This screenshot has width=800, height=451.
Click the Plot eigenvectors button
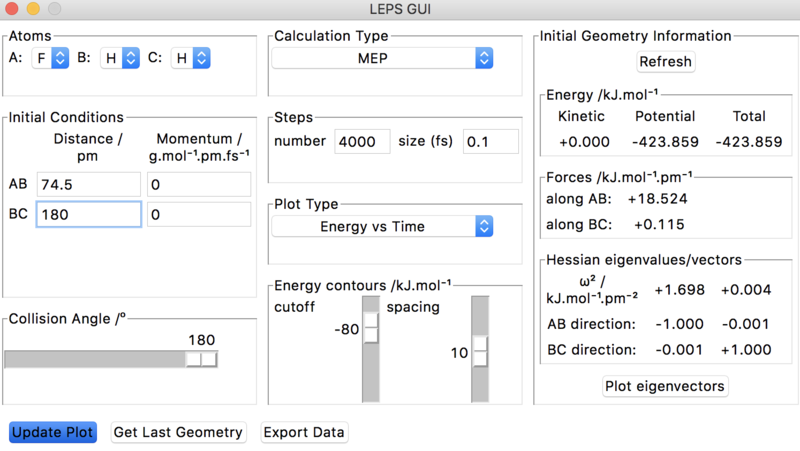(666, 386)
